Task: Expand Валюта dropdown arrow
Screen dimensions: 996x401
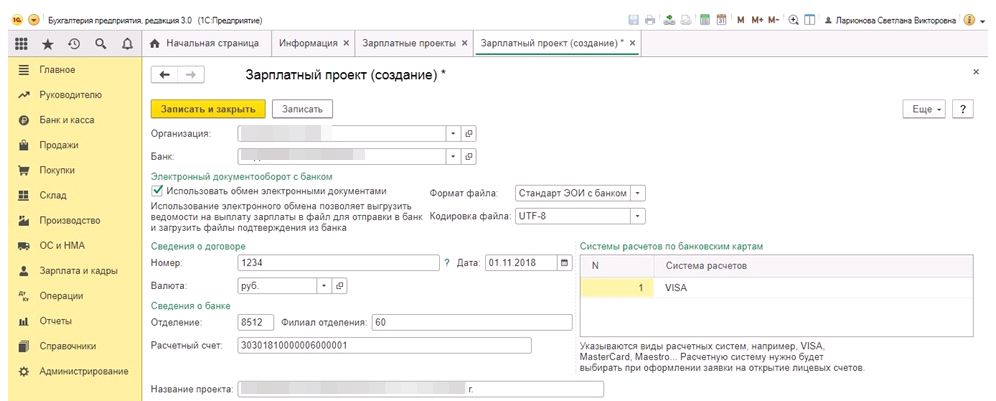Action: [324, 286]
